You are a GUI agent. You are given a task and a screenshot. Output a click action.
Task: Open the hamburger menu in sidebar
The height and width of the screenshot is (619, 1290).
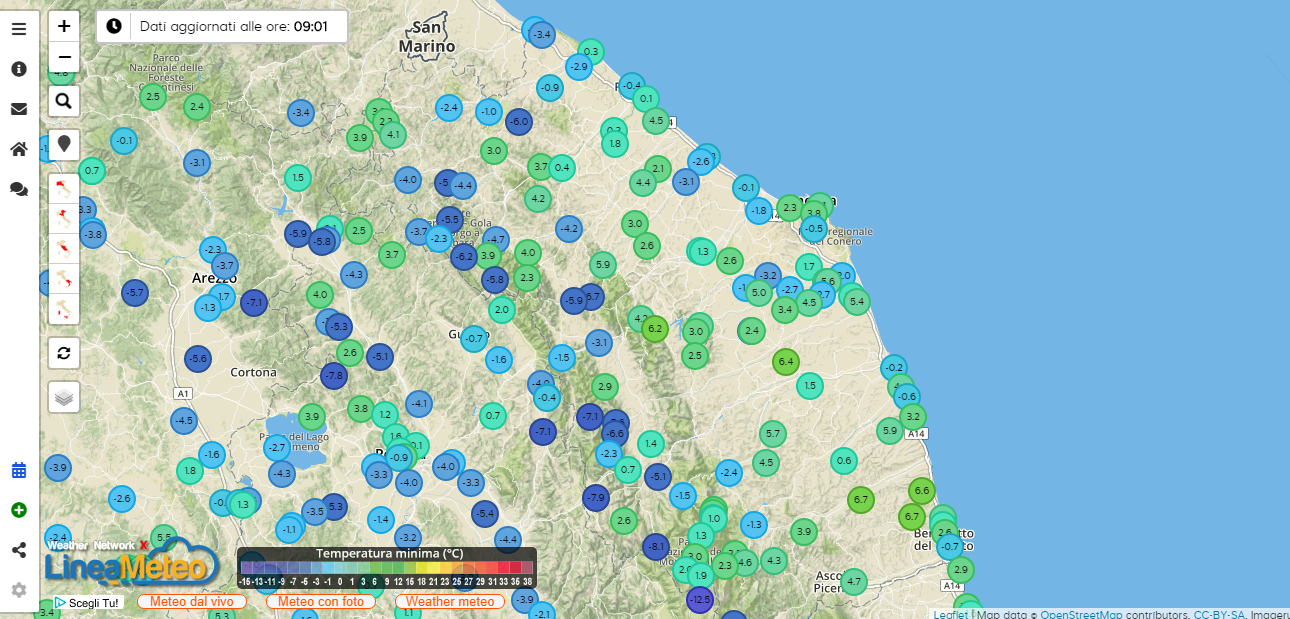tap(18, 29)
